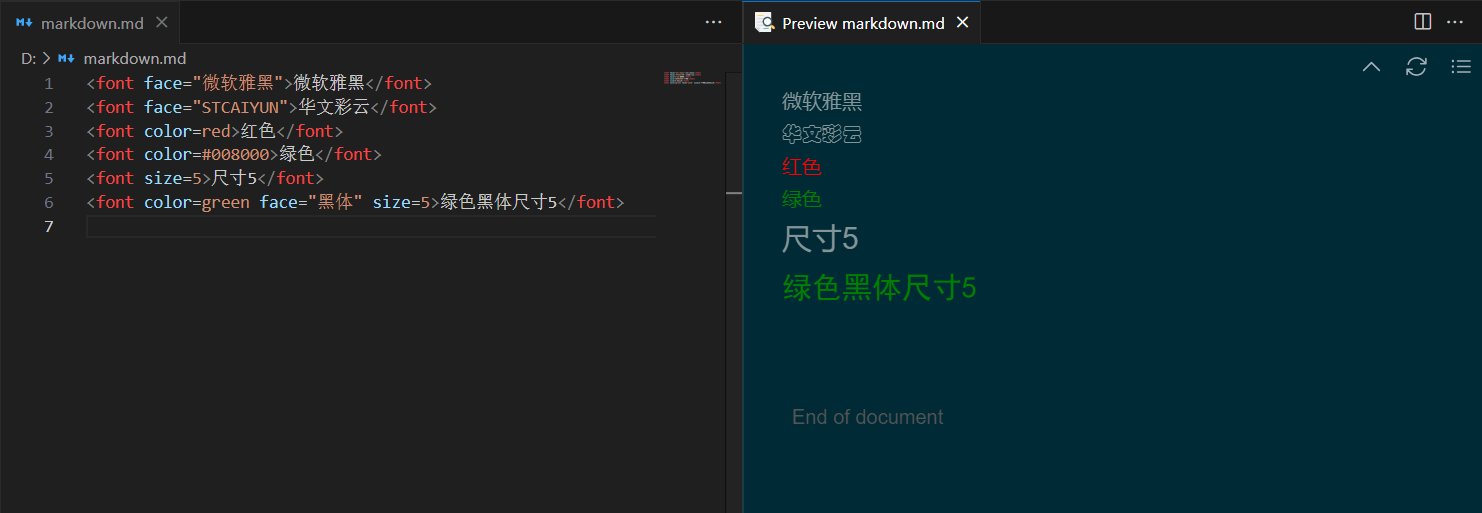The width and height of the screenshot is (1482, 513).
Task: Click the D: breadcrumb segment
Action: point(28,59)
